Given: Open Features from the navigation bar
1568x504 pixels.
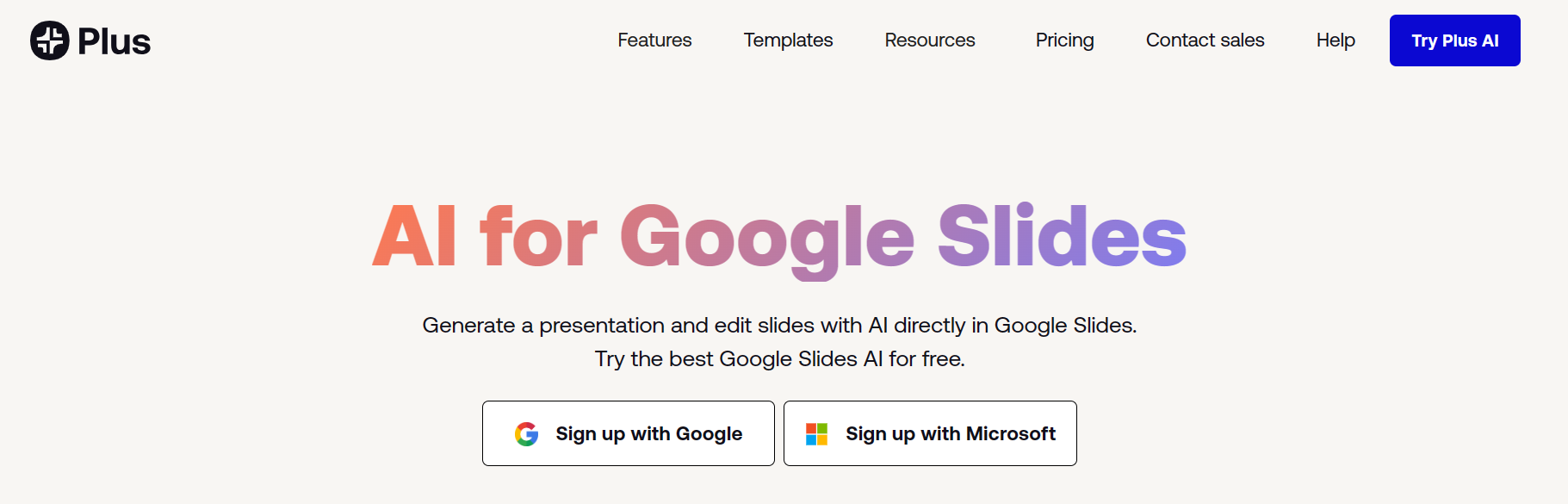Looking at the screenshot, I should coord(654,40).
